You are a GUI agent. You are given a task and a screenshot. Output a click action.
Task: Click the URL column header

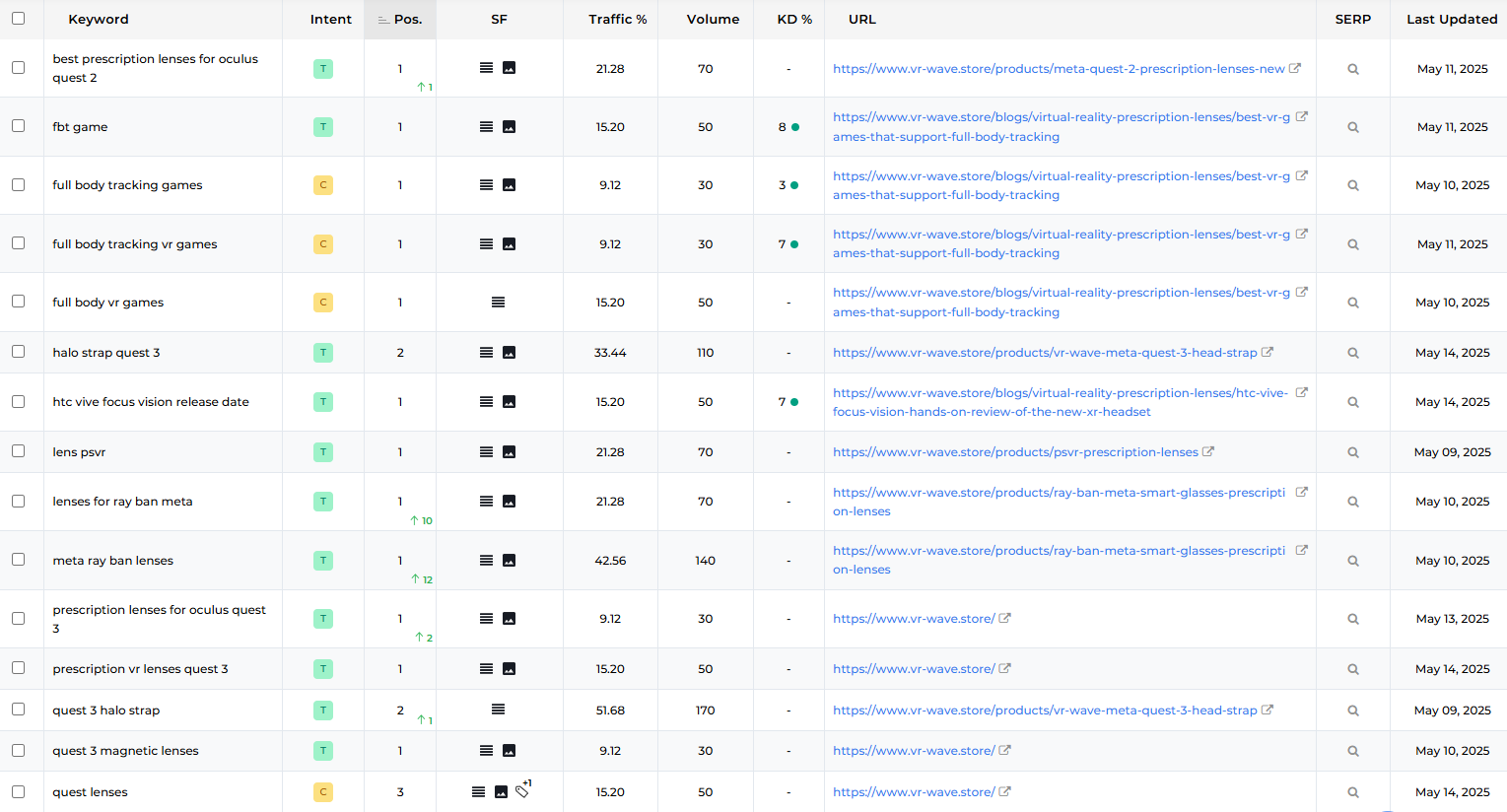tap(861, 20)
